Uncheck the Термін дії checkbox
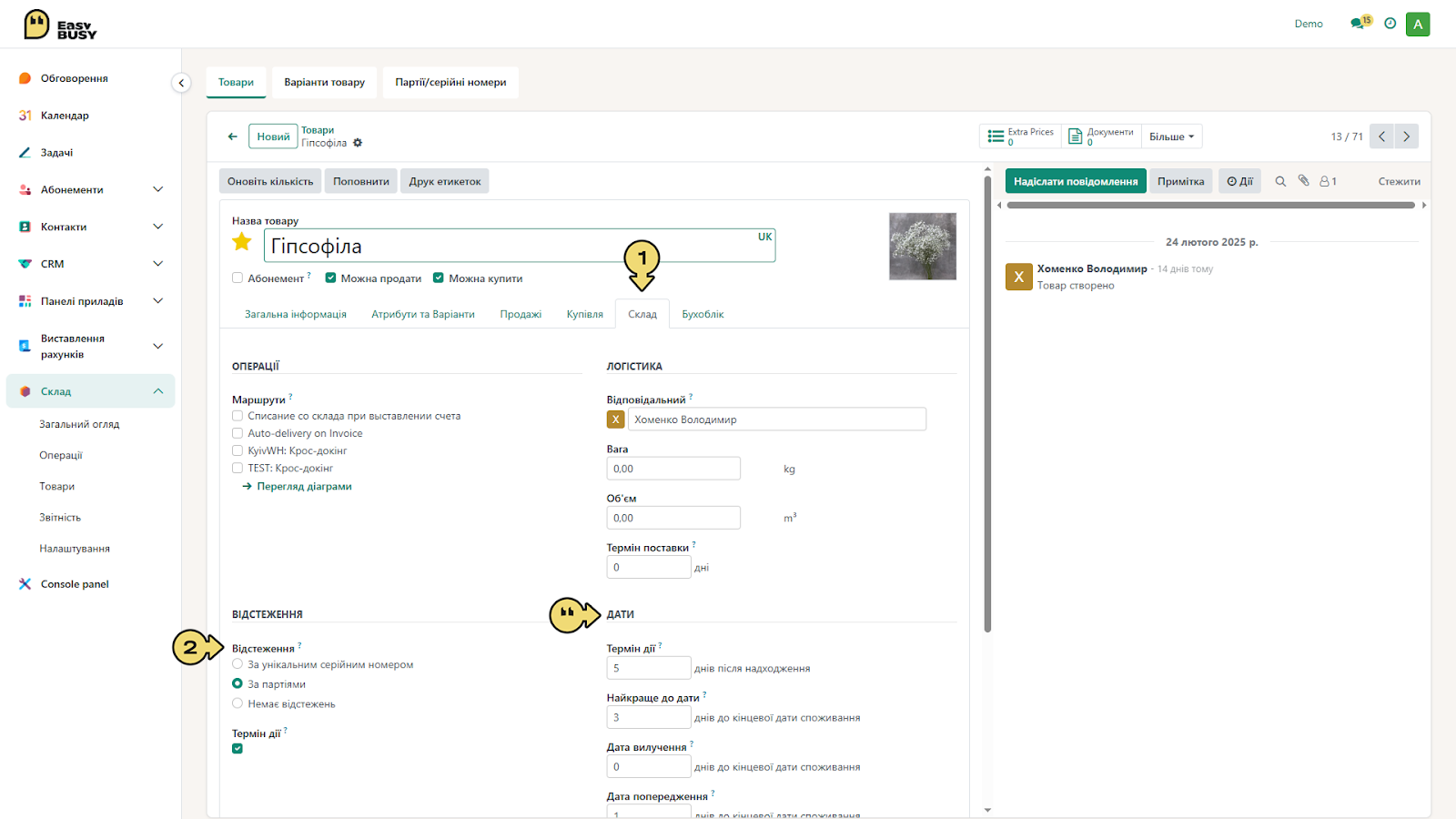Viewport: 1456px width, 819px height. tap(238, 749)
